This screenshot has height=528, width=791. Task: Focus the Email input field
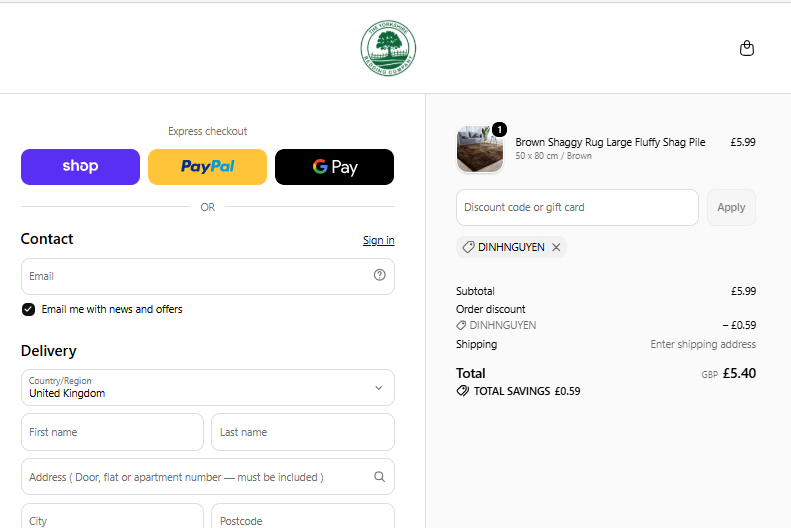click(x=208, y=276)
